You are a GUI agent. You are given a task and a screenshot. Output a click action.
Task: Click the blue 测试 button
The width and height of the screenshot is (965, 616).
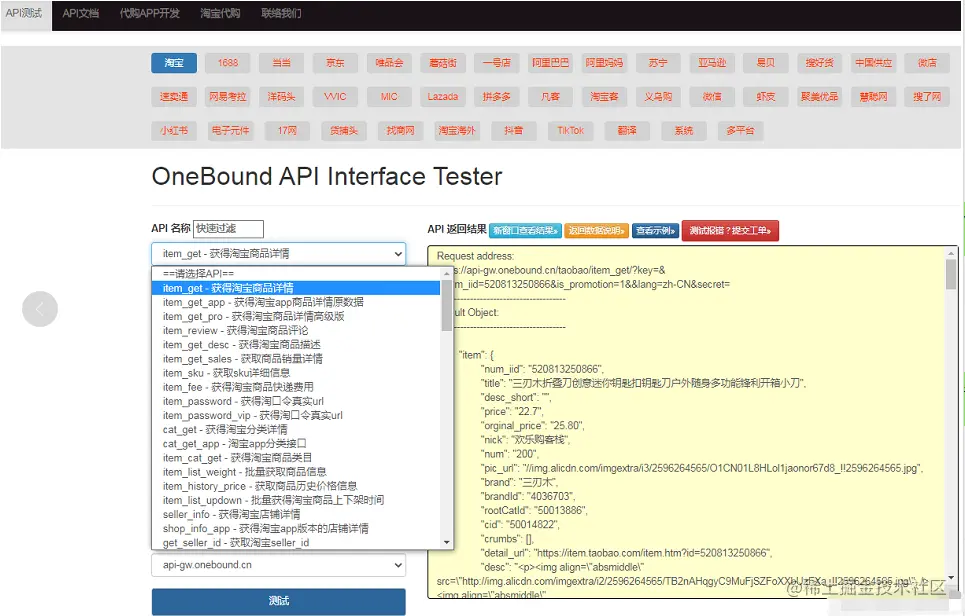(278, 601)
